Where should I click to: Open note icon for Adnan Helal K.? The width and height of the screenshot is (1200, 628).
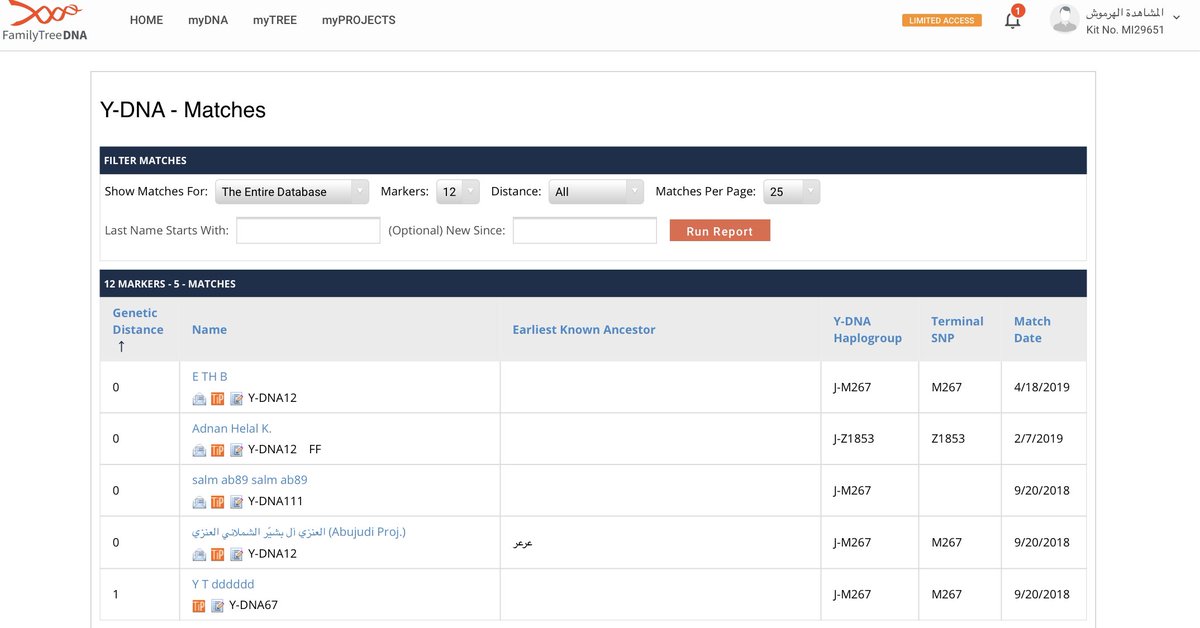point(236,450)
